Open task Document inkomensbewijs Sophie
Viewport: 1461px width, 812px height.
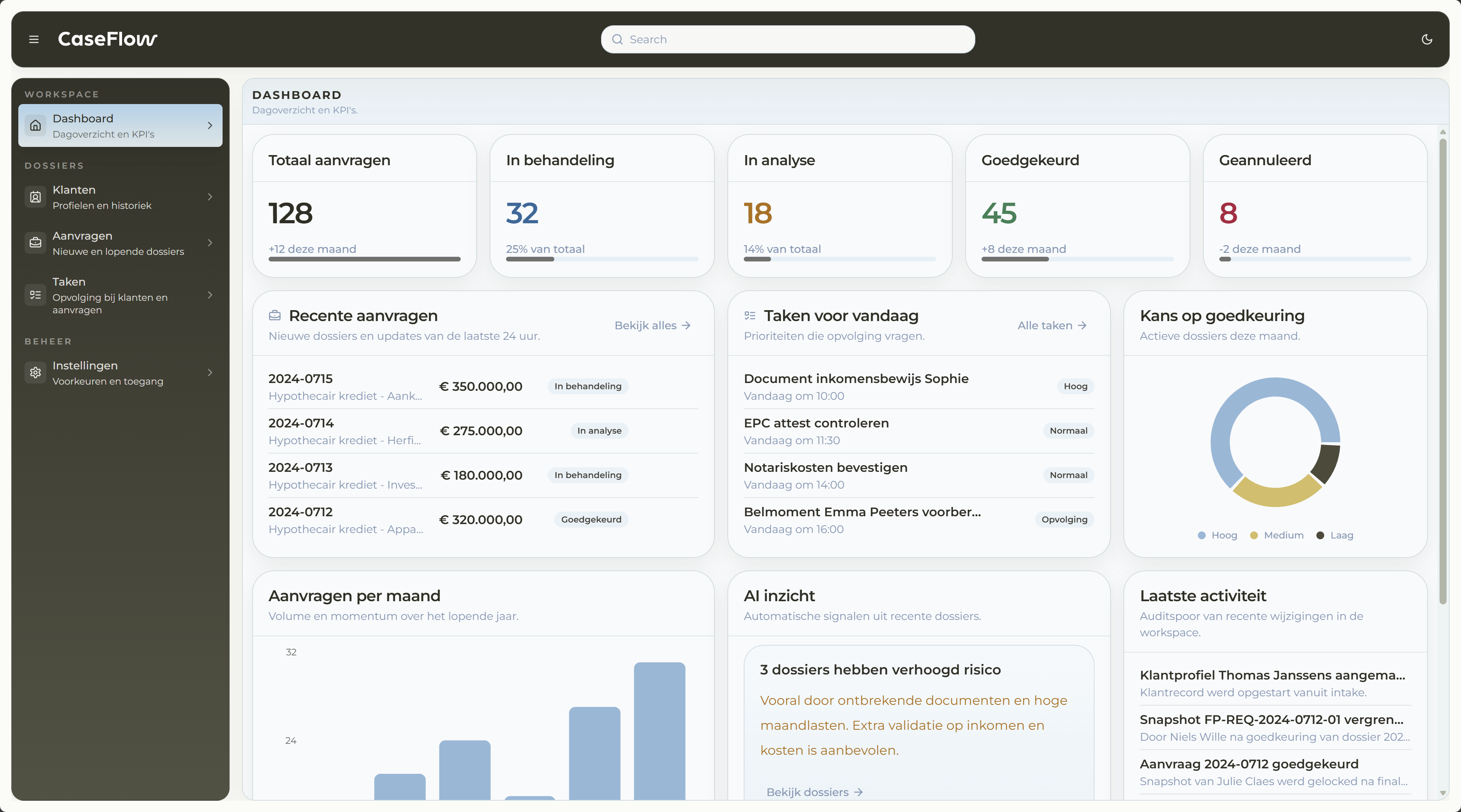[919, 387]
